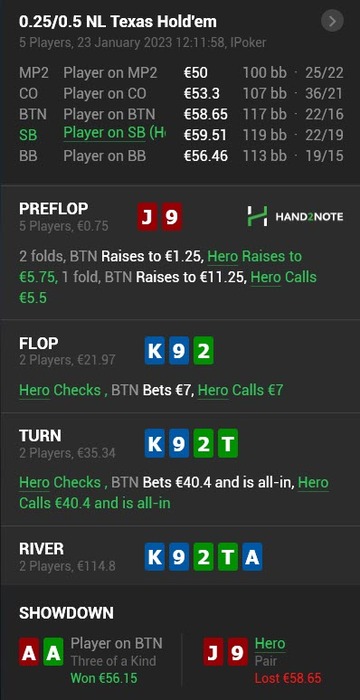Screen dimensions: 360x700
Task: Click the 0.25/0.5 NL Texas Hold'em title
Action: (x=117, y=21)
